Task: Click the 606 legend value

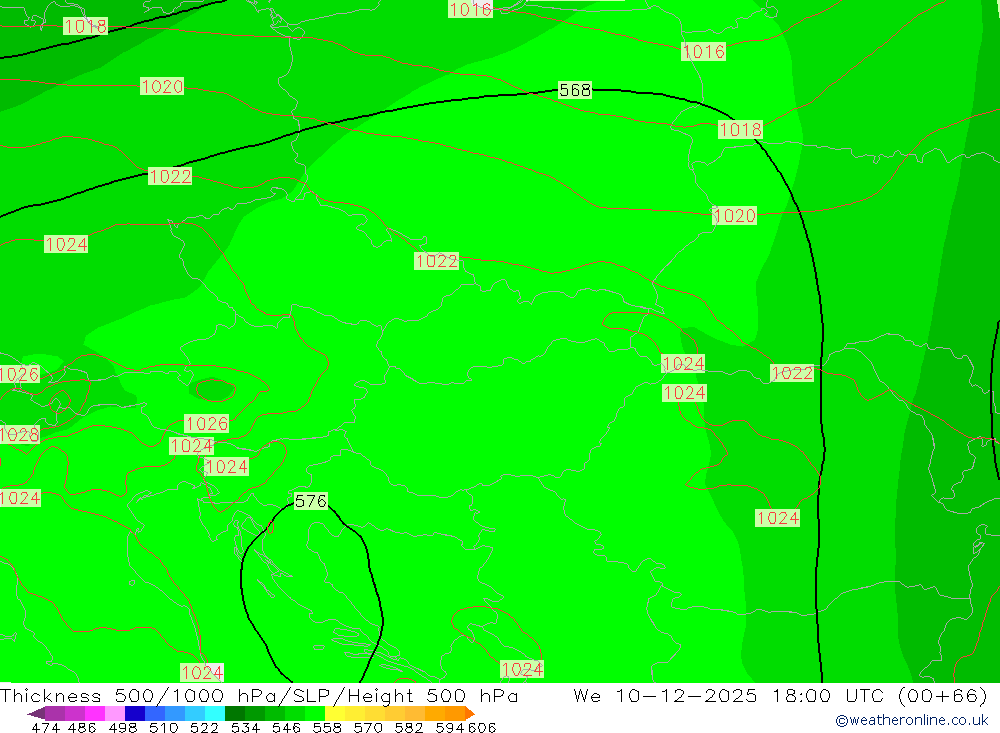Action: pos(482,728)
